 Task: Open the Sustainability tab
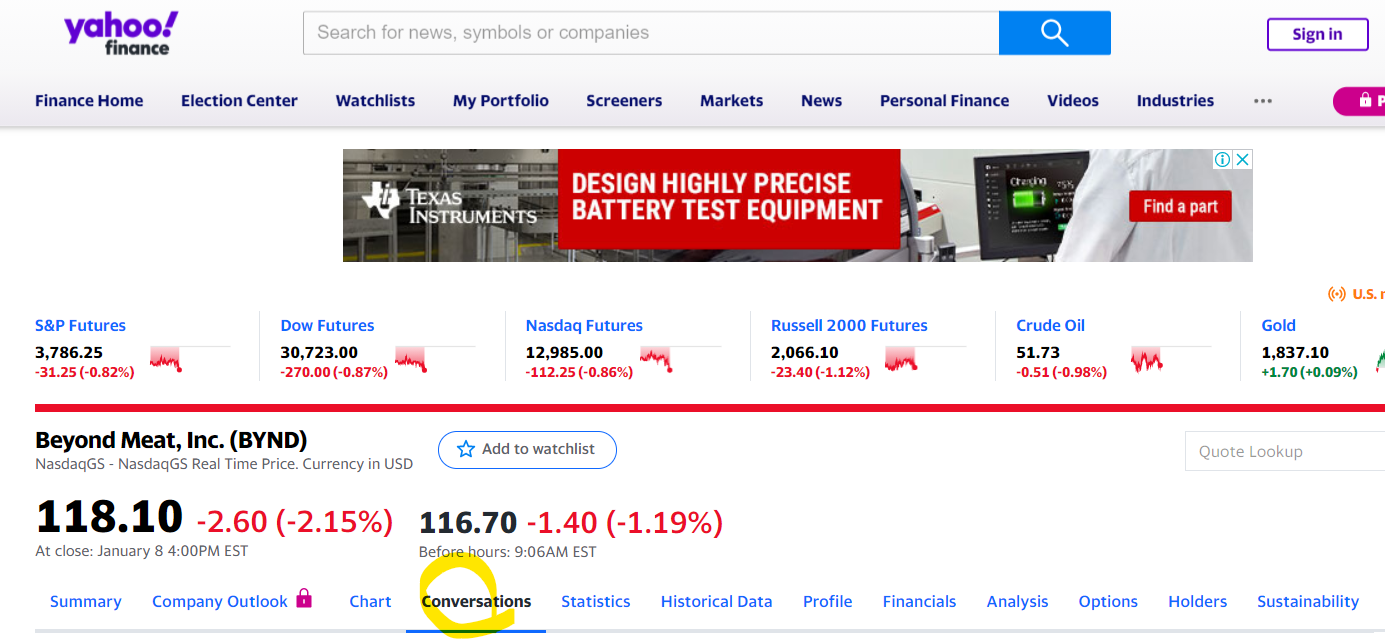point(1308,601)
